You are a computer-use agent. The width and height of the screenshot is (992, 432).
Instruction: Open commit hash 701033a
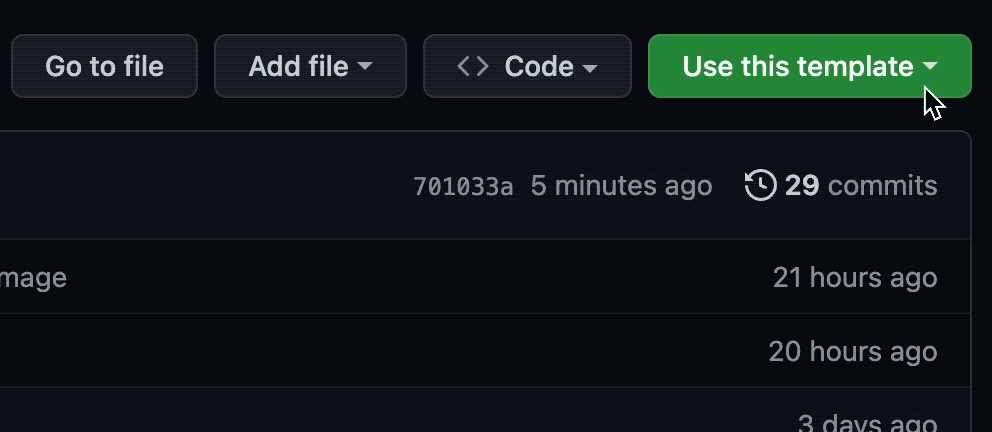(463, 187)
